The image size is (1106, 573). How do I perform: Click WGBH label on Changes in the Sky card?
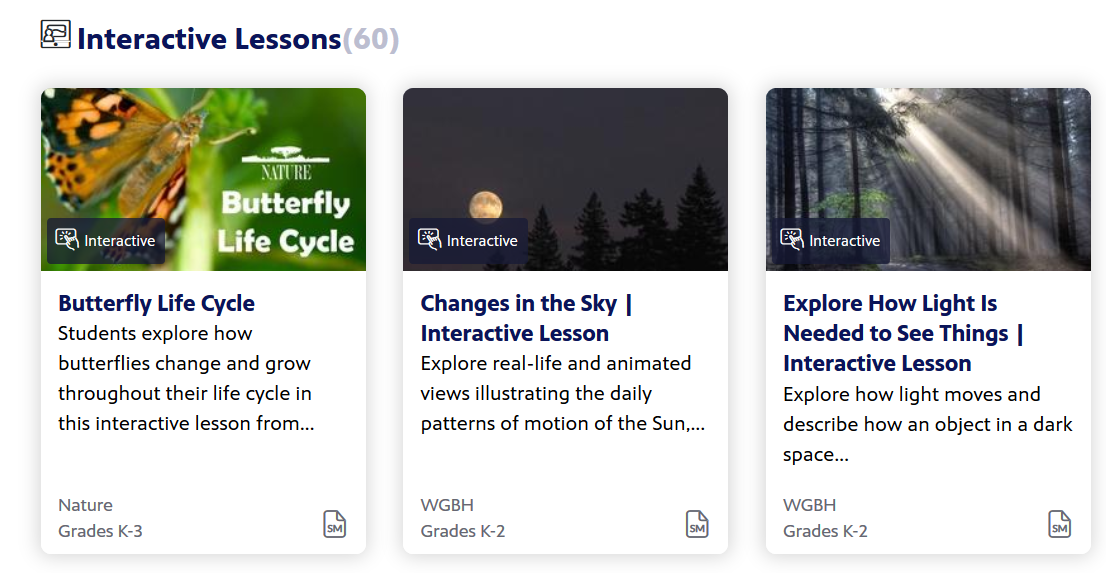tap(447, 505)
